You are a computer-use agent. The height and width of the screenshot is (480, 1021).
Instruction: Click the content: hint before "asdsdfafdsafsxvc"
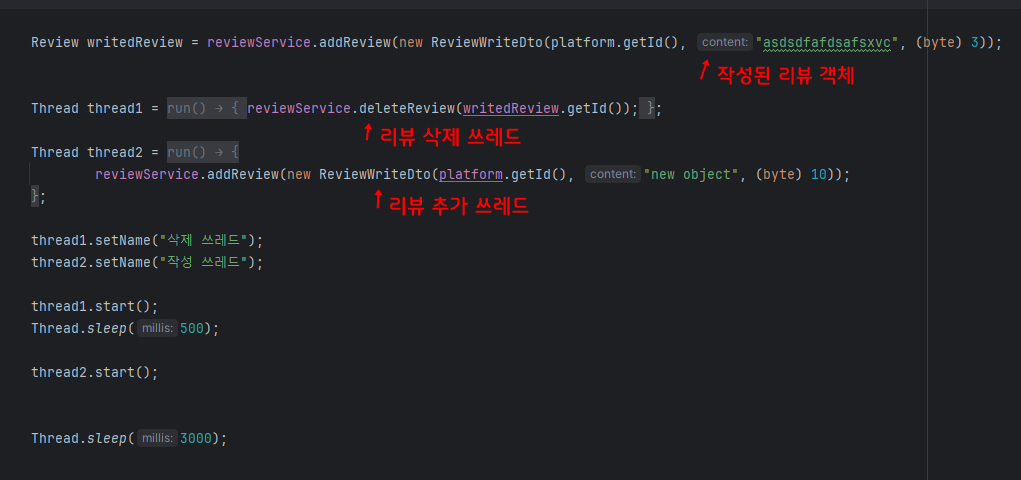pos(725,43)
